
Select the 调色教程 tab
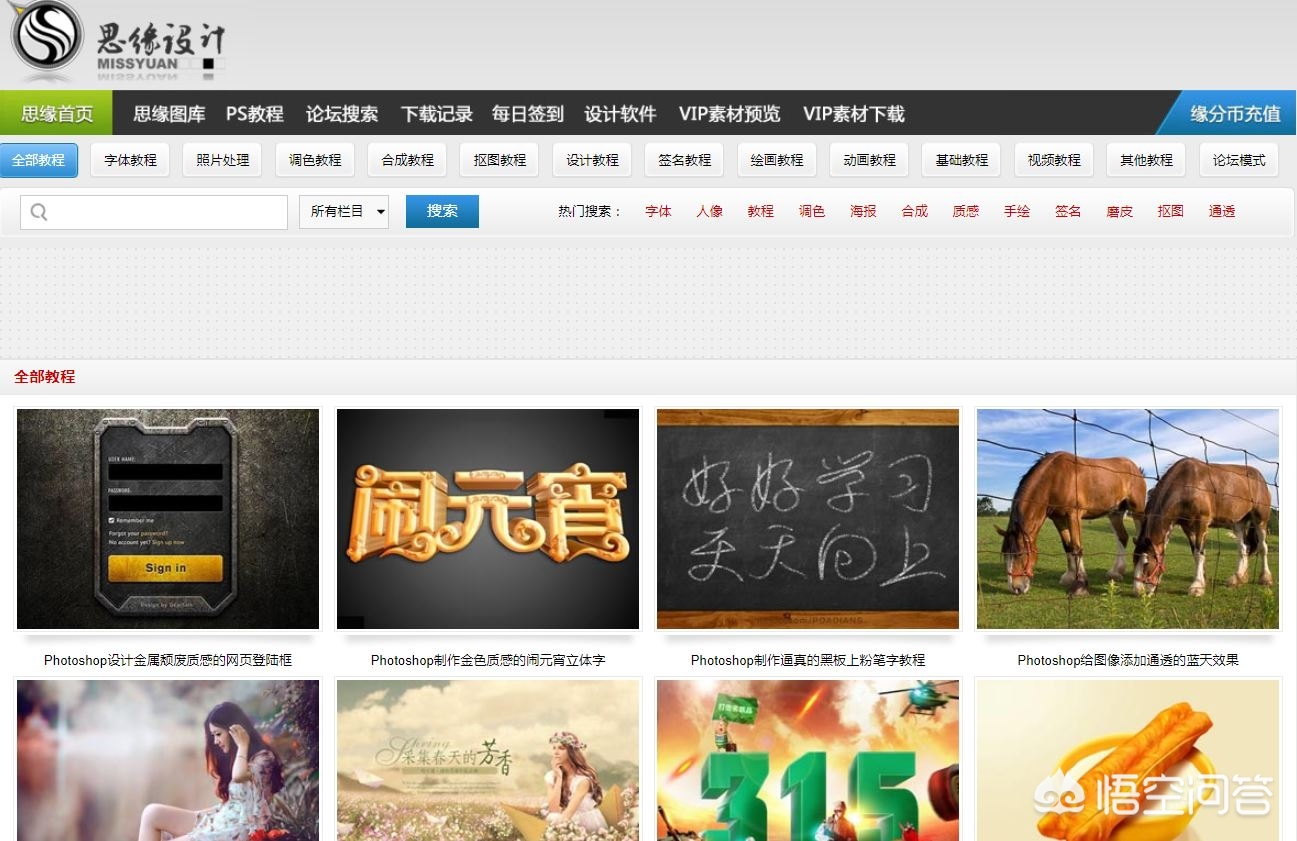coord(314,159)
